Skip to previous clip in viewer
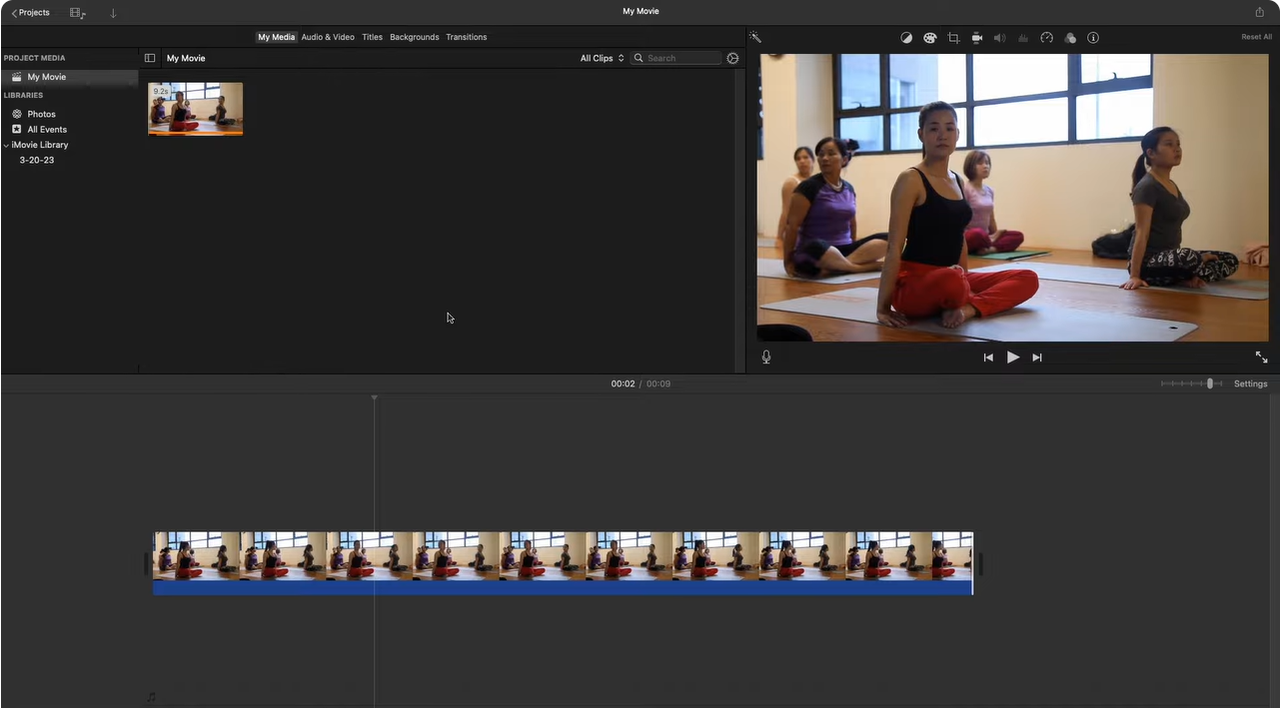 pos(988,357)
